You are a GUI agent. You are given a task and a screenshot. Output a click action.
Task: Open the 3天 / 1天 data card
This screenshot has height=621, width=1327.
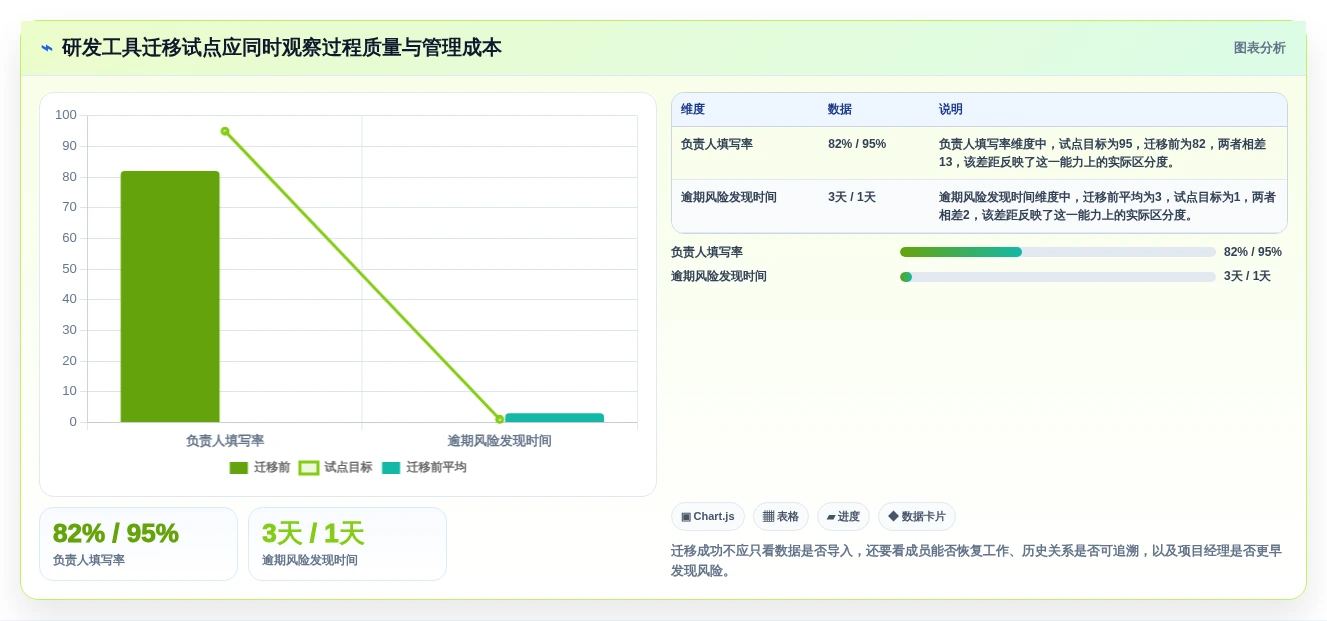(347, 544)
